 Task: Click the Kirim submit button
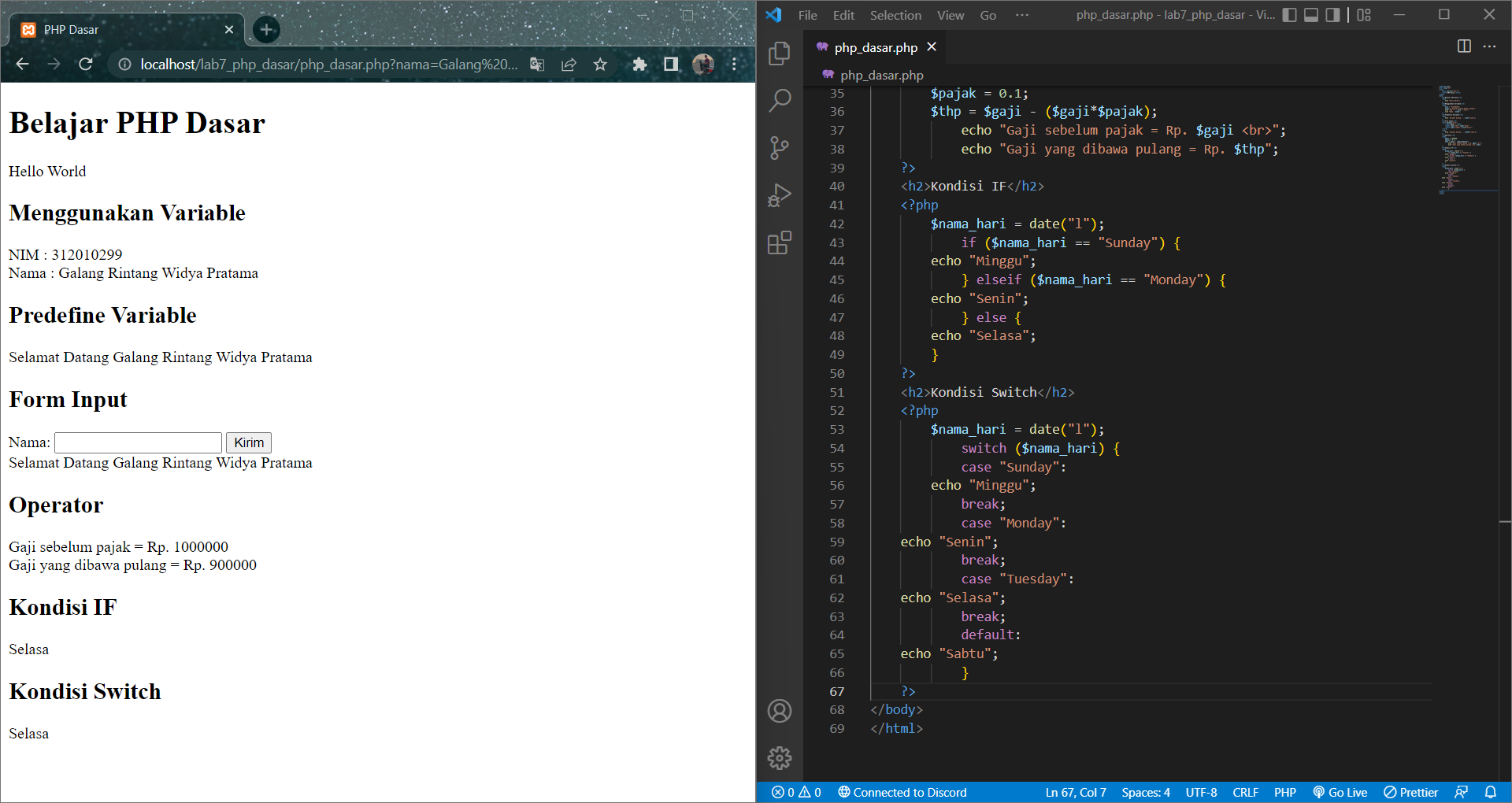tap(249, 442)
